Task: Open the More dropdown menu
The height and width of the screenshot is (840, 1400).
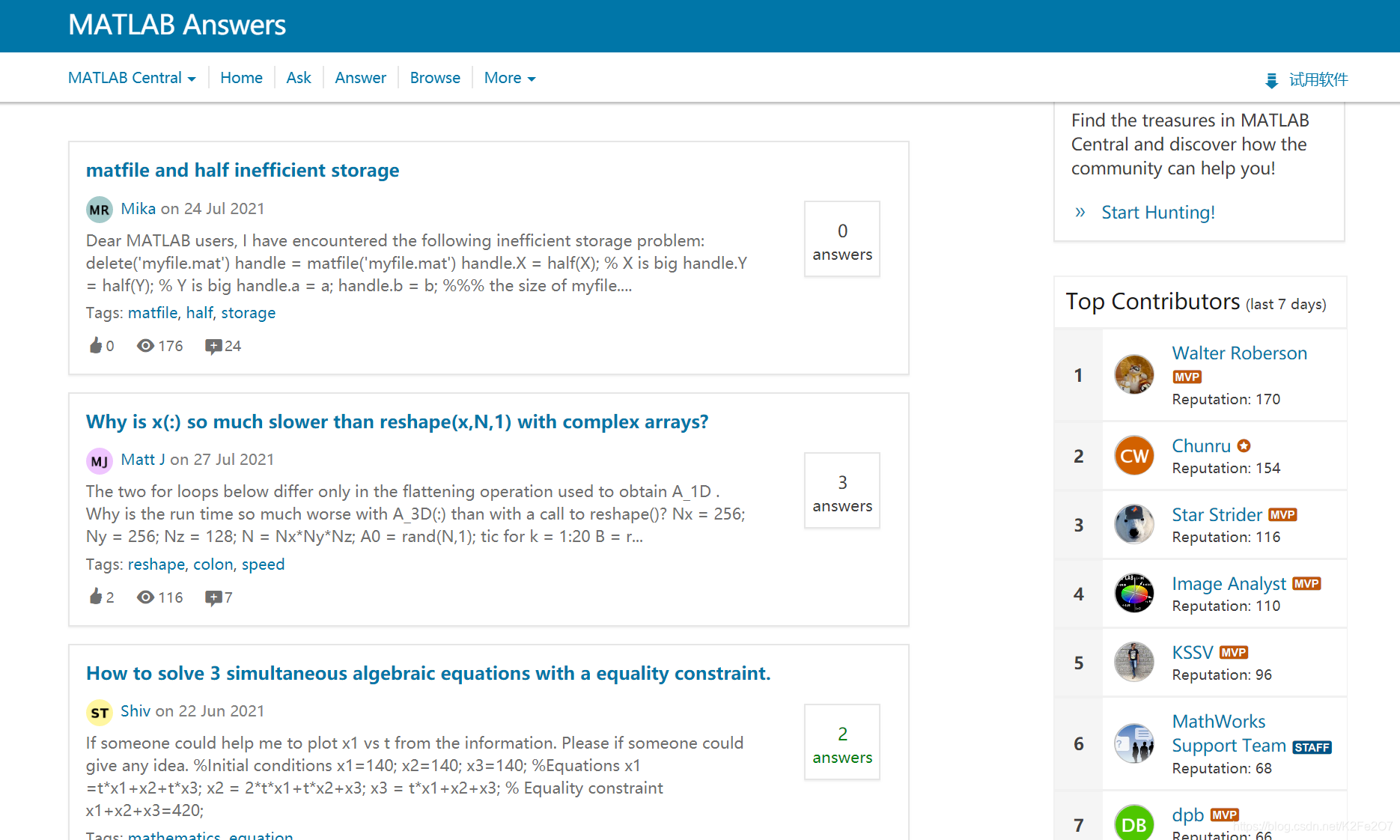Action: pyautogui.click(x=509, y=78)
